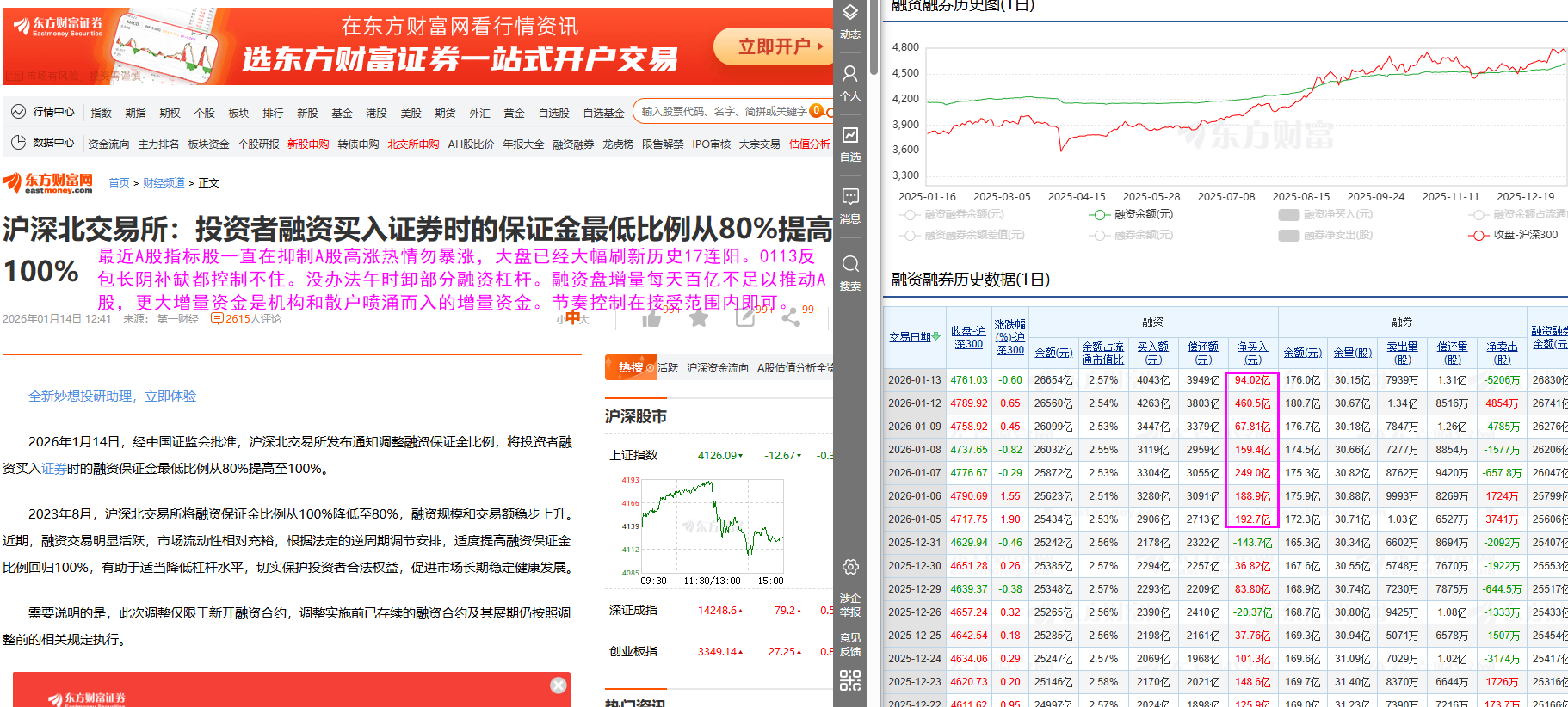
Task: Click the 立即开户 banner button
Action: click(x=774, y=46)
